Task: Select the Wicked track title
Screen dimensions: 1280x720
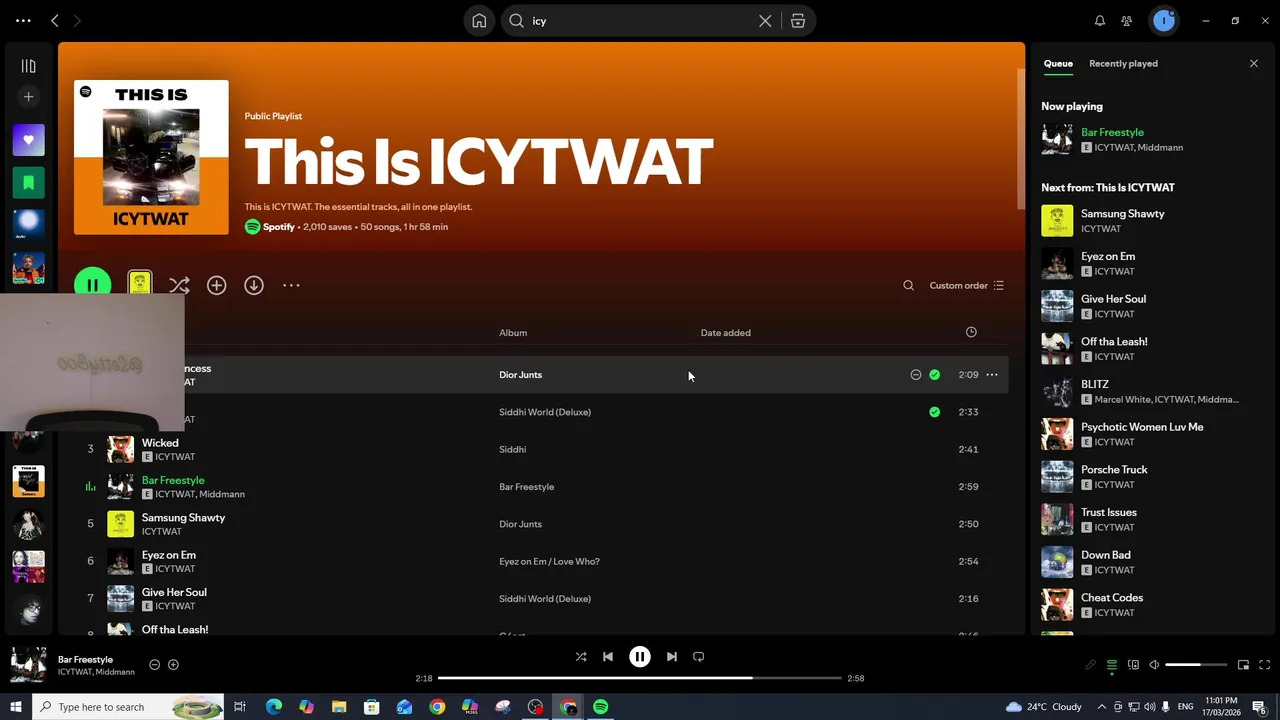Action: point(160,443)
